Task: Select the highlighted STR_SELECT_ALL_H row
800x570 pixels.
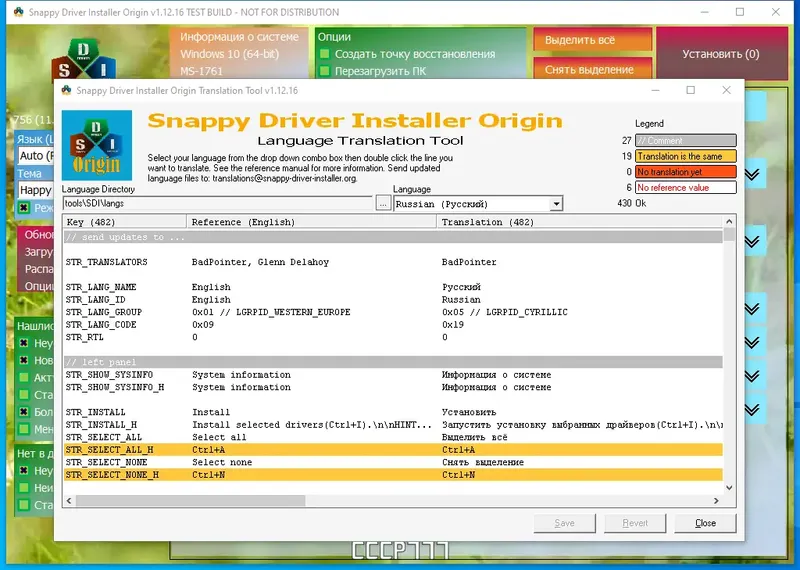Action: (393, 450)
